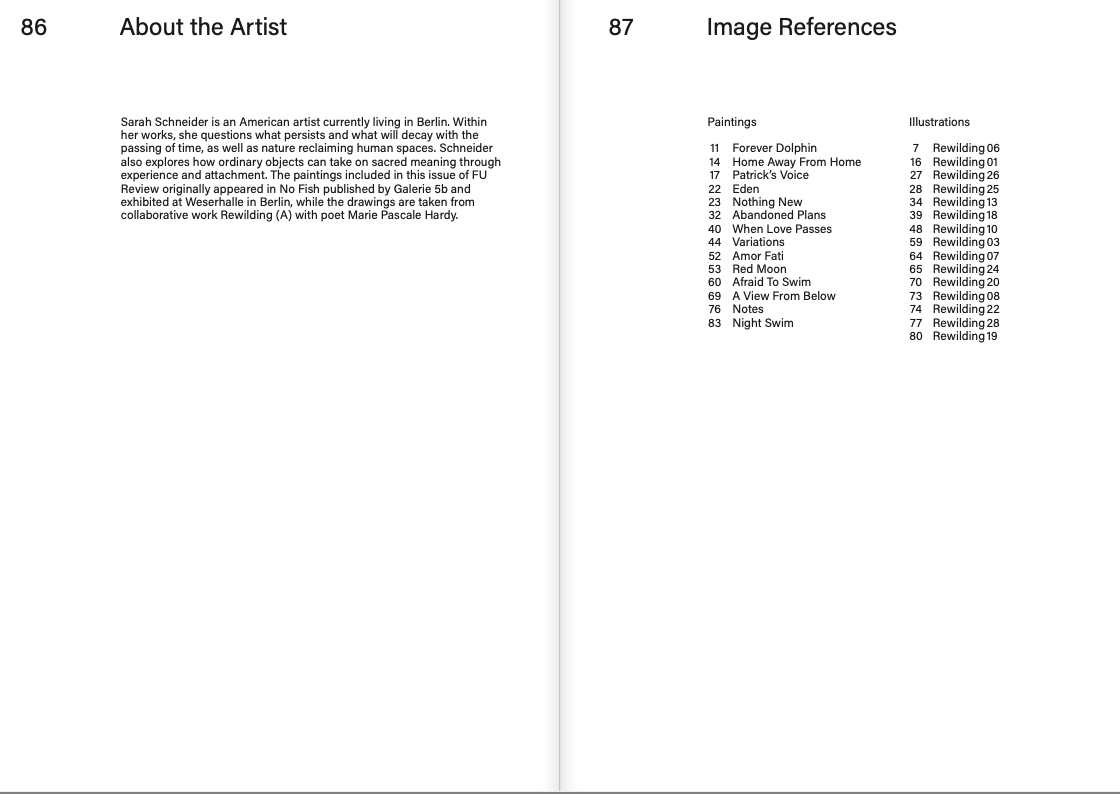The width and height of the screenshot is (1120, 794).
Task: Select the 'Night Swim' entry
Action: click(762, 323)
